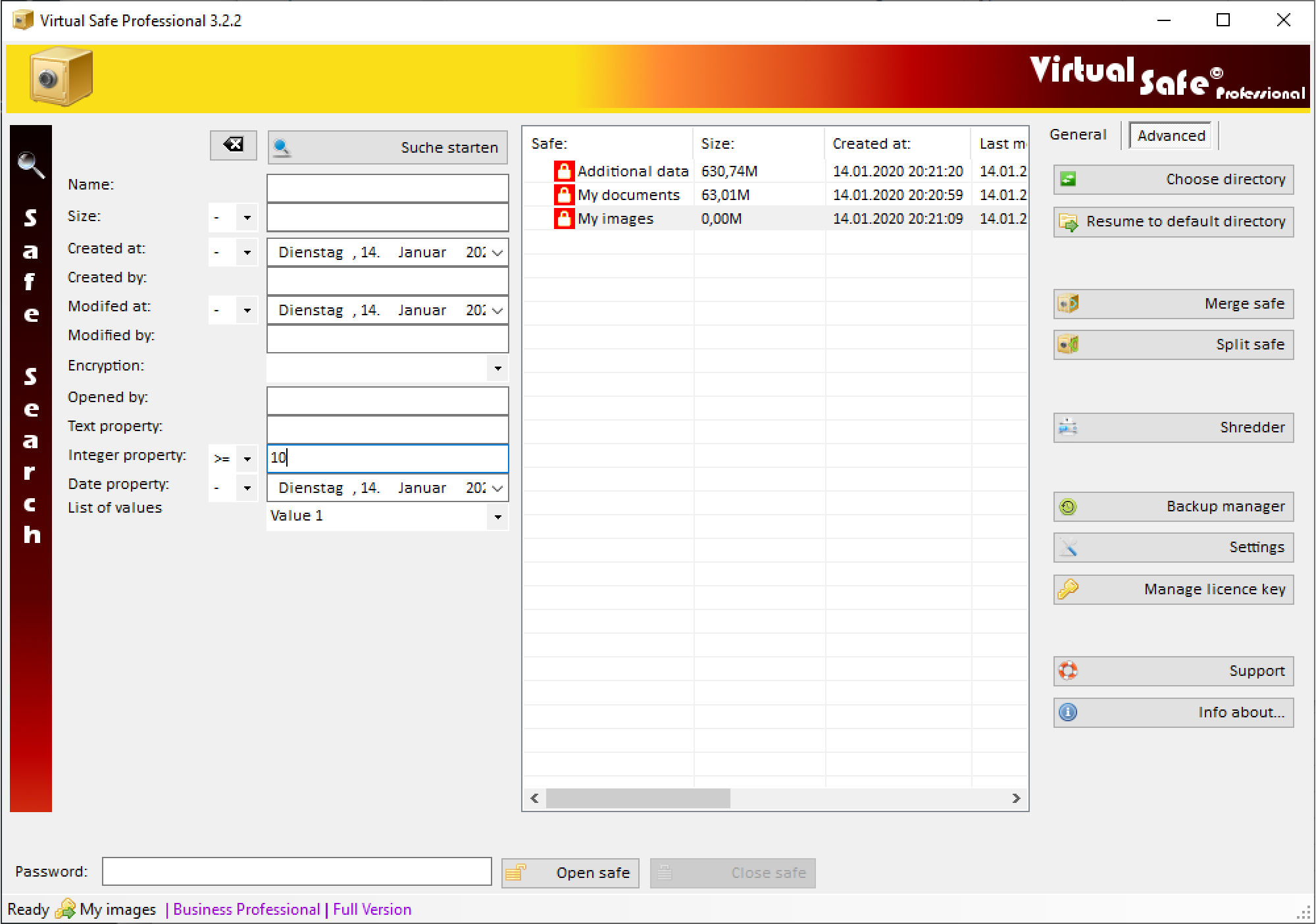Click the Info about blue icon
This screenshot has height=924, width=1316.
1068,712
